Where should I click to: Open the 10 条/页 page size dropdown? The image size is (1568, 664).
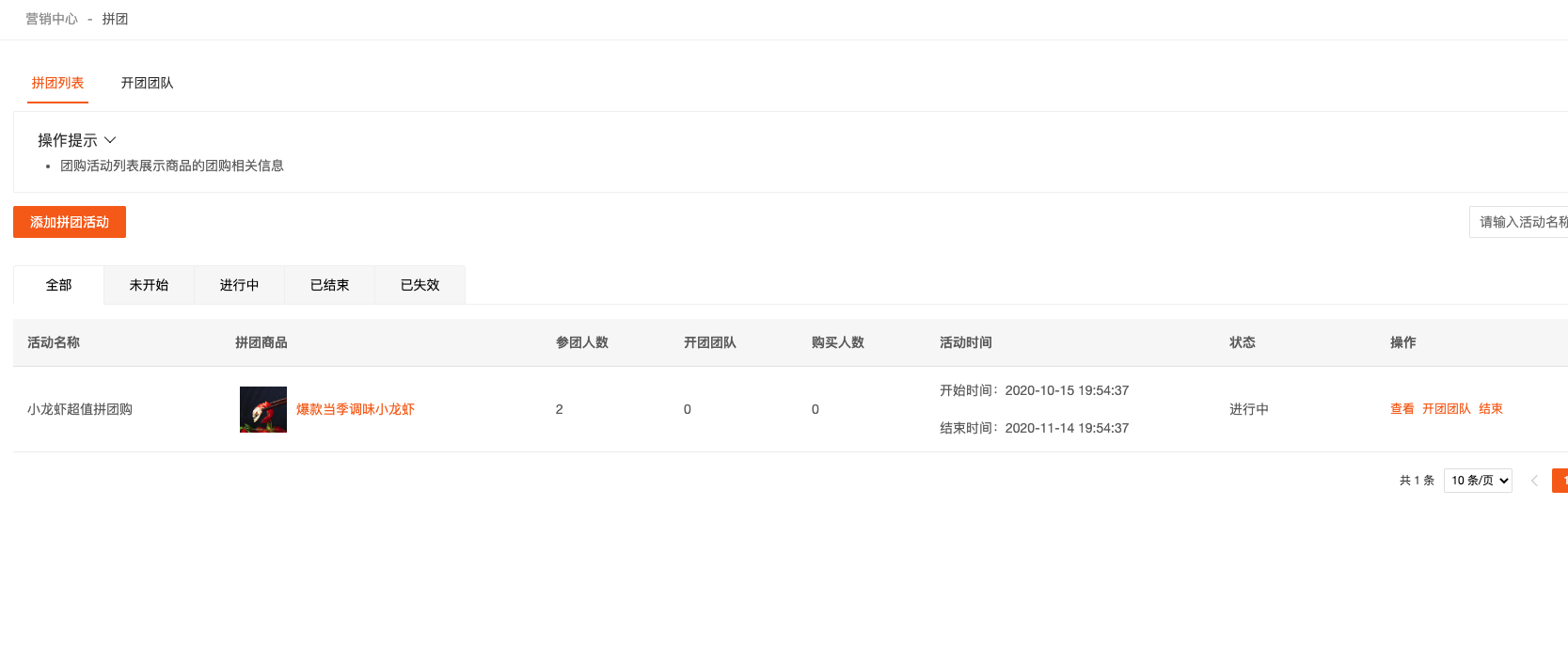(x=1478, y=481)
